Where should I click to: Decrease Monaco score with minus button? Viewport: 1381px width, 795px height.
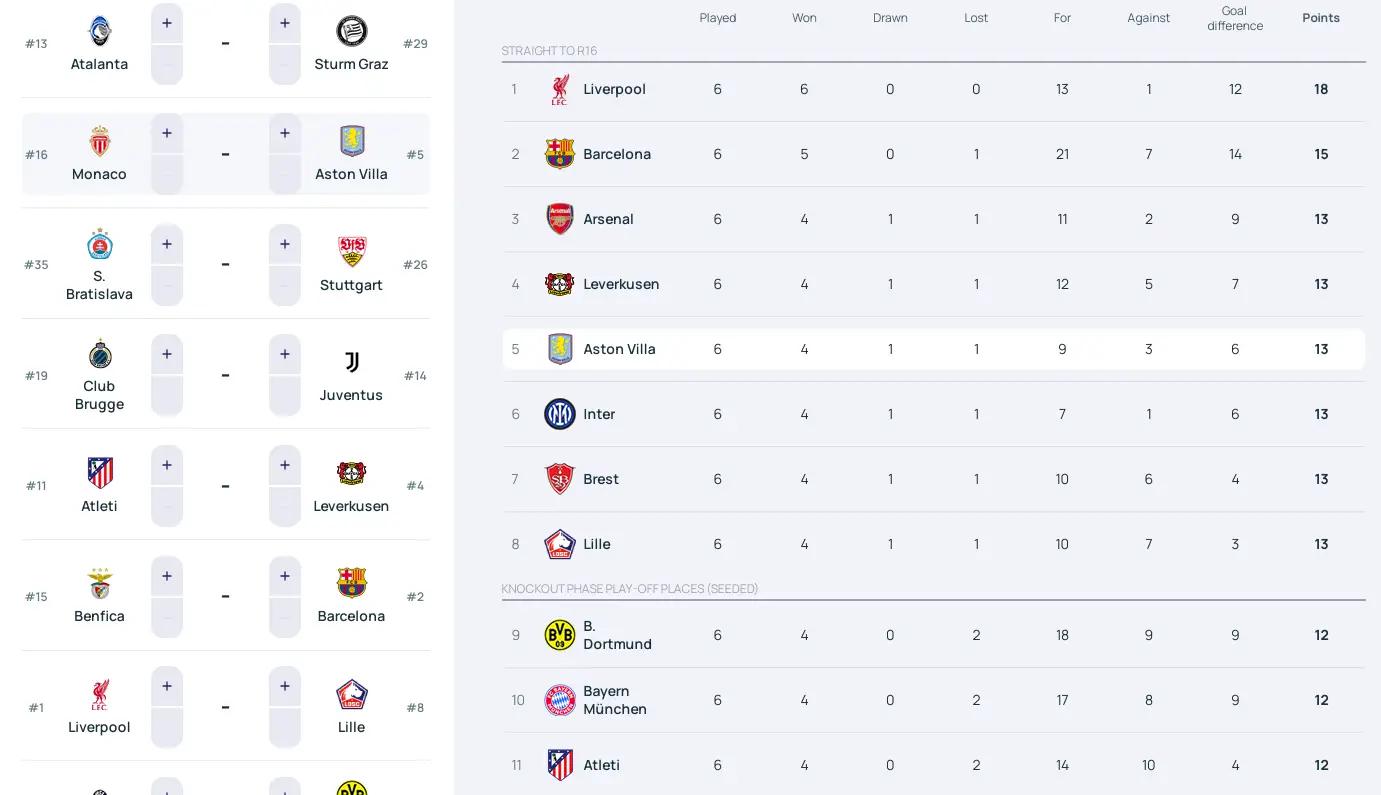[167, 175]
